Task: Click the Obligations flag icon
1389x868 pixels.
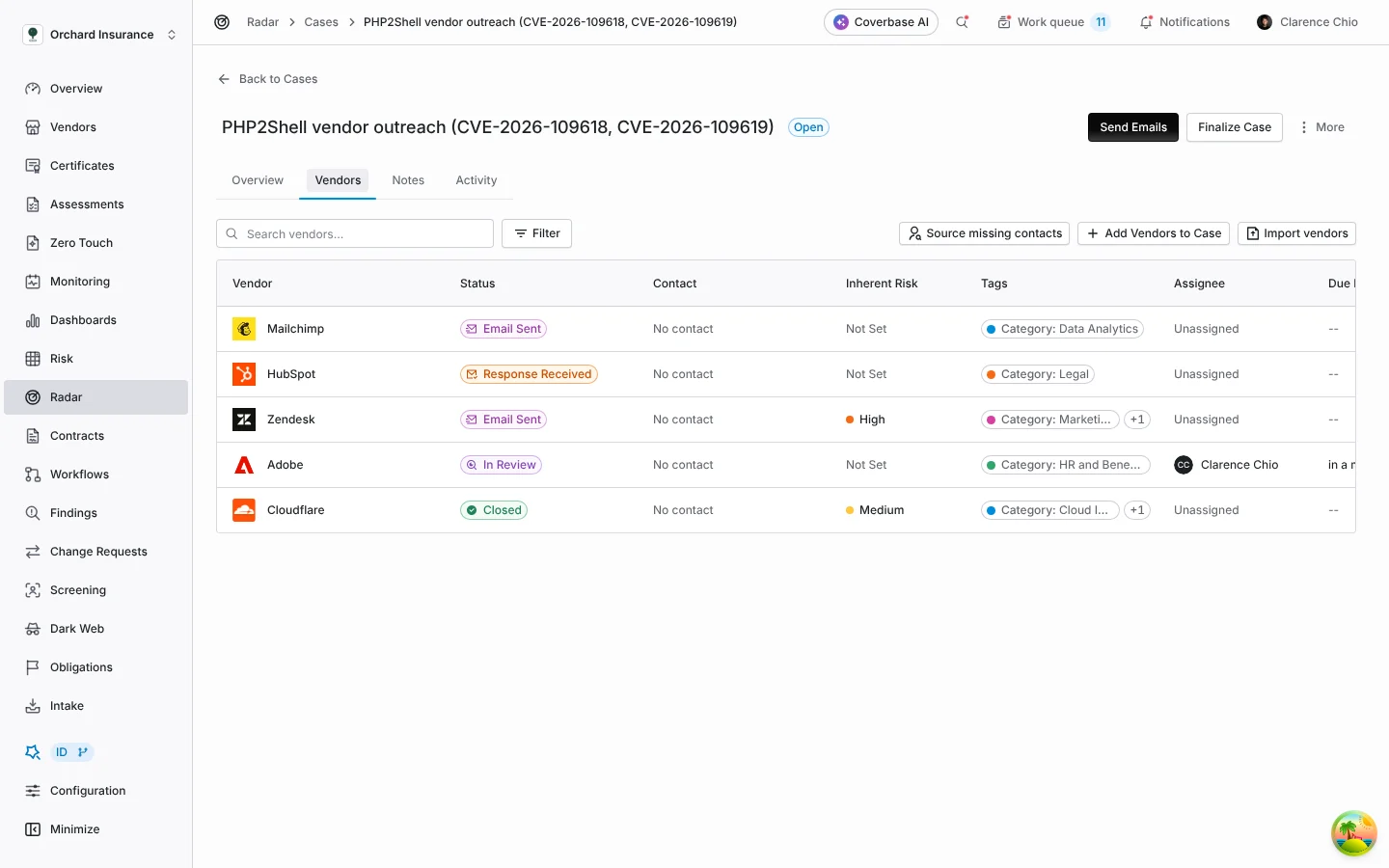Action: pos(33,667)
